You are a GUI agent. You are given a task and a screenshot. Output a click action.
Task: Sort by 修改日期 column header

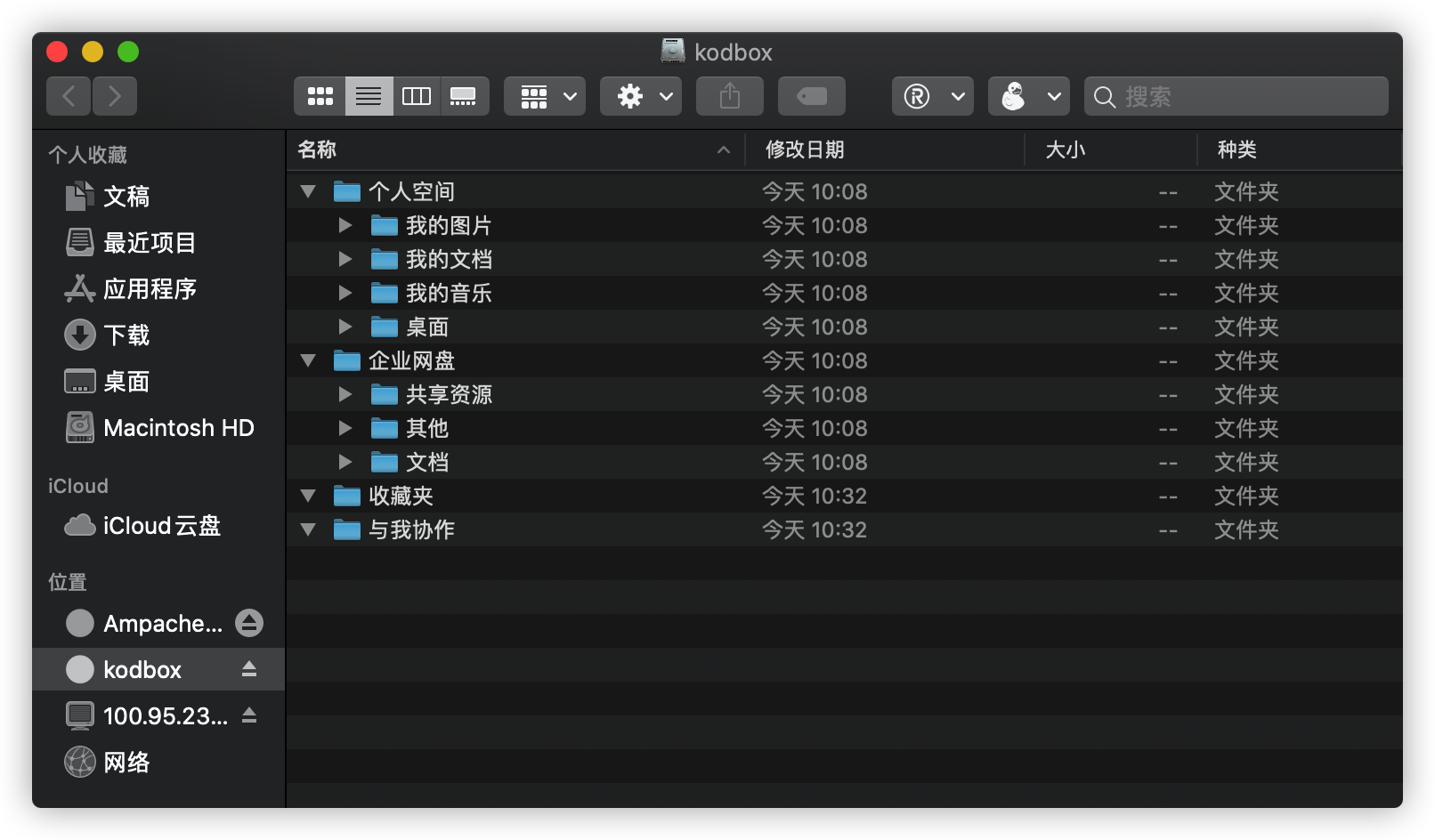885,149
